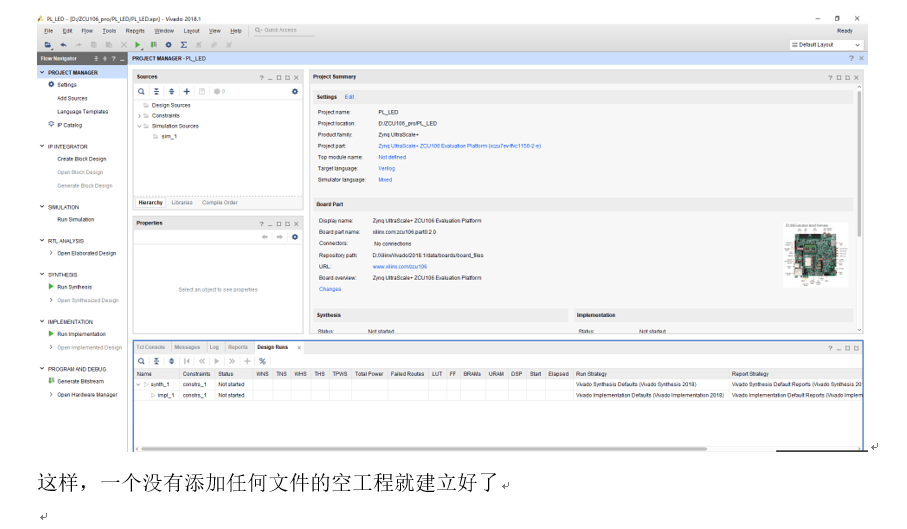The image size is (907, 529).
Task: Switch to the Compile Order tab
Action: click(x=219, y=202)
